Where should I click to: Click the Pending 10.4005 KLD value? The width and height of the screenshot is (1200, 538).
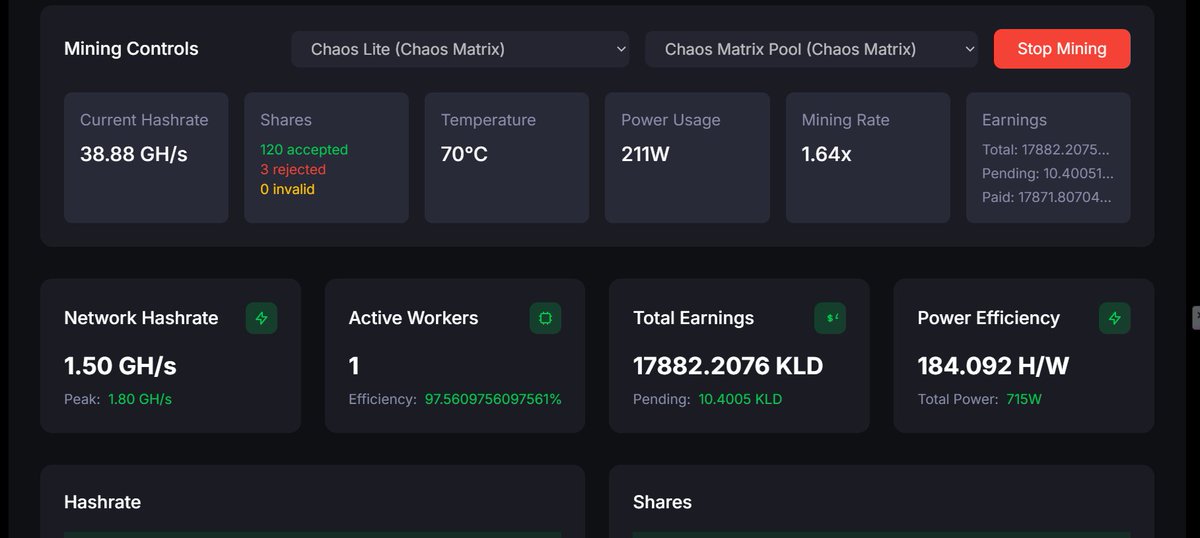pyautogui.click(x=740, y=399)
